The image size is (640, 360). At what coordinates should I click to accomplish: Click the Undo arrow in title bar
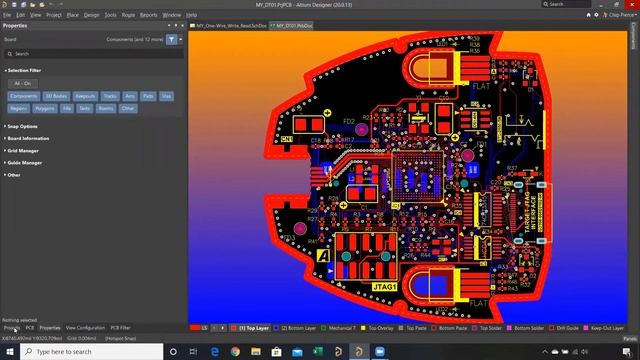point(51,4)
